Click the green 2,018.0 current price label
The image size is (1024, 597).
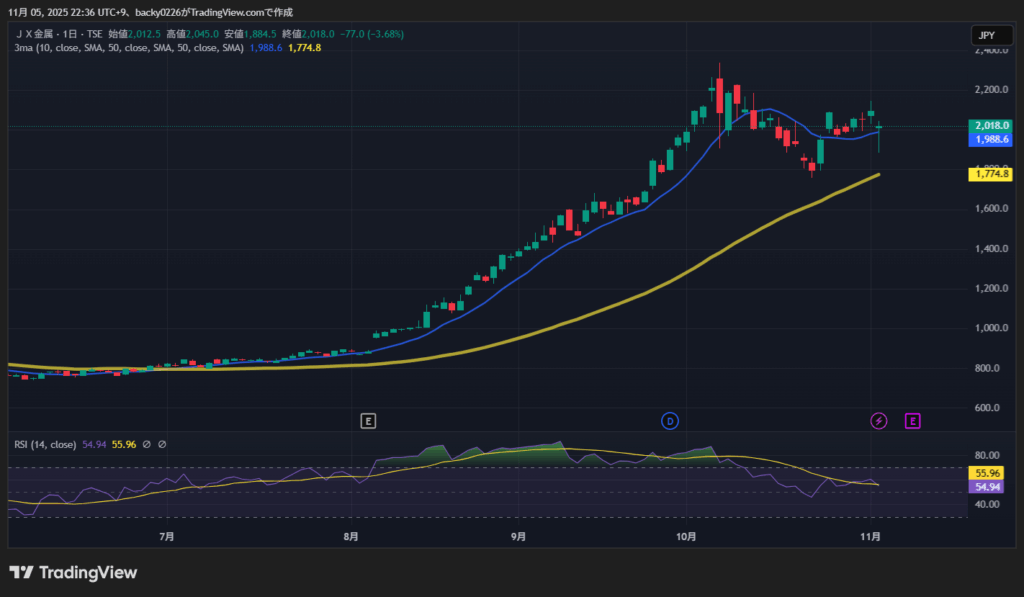click(990, 126)
